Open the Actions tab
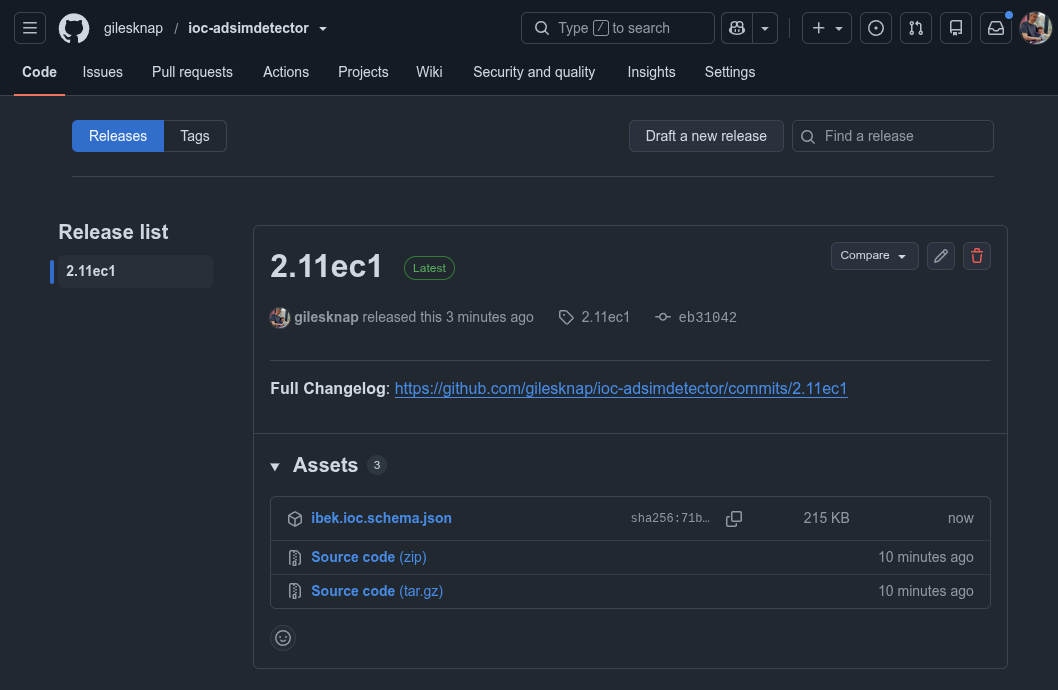Image resolution: width=1058 pixels, height=690 pixels. coord(286,72)
